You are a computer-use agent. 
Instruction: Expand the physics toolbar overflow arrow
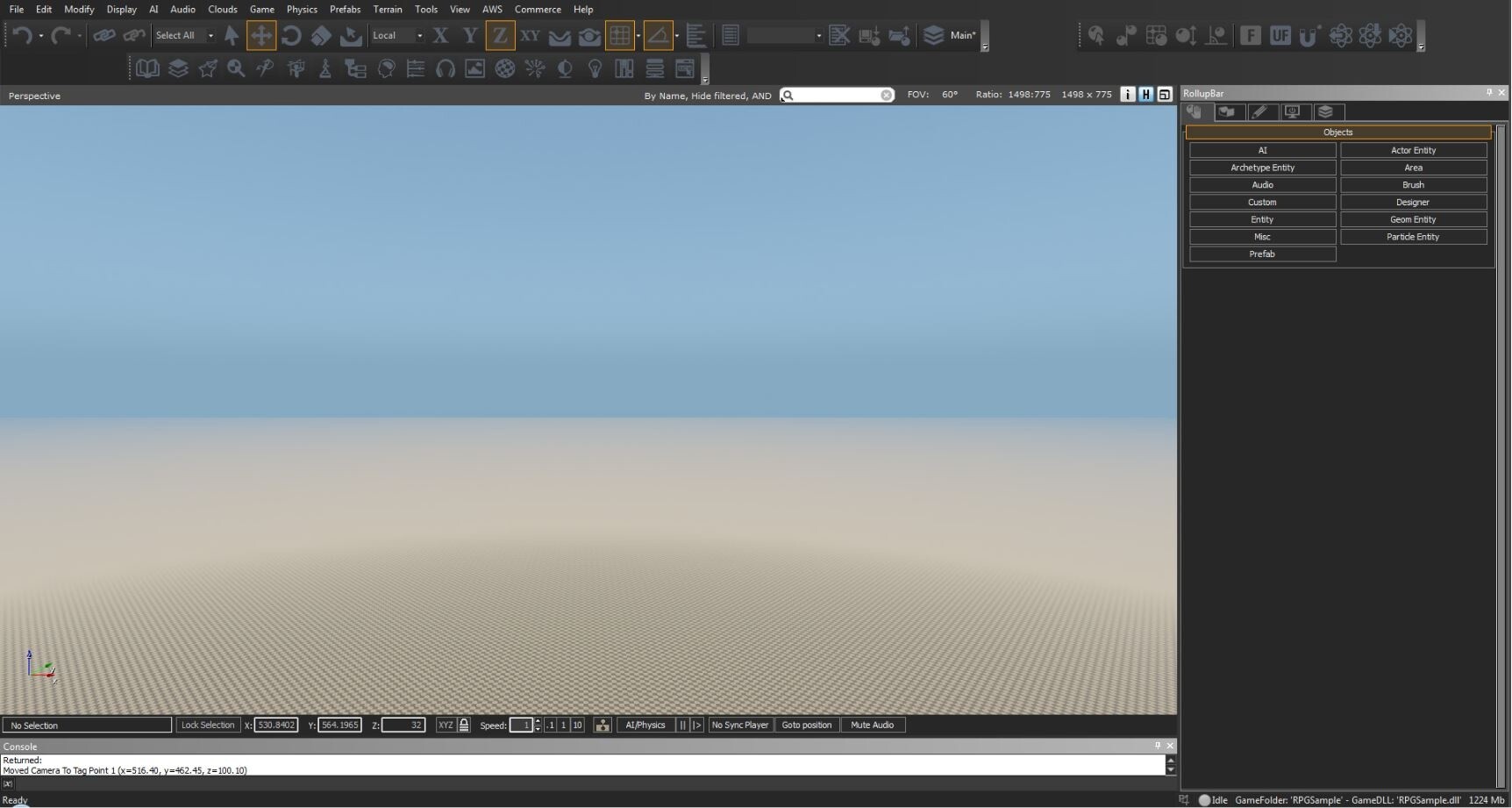(x=1422, y=46)
